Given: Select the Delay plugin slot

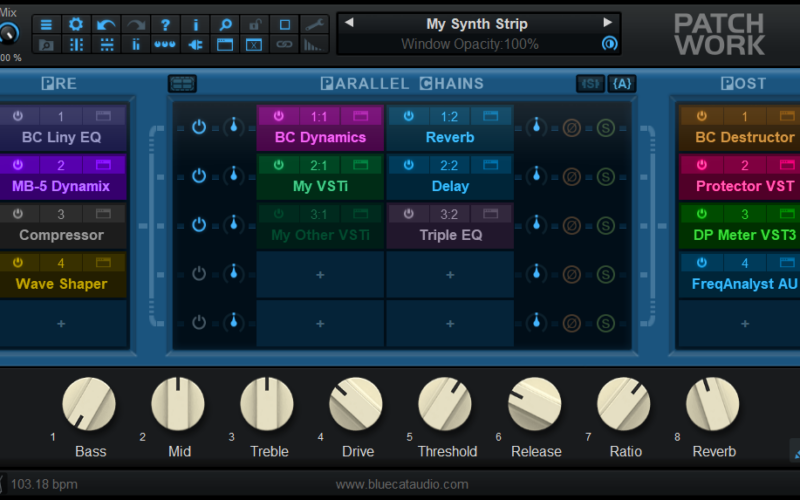Looking at the screenshot, I should coord(450,186).
